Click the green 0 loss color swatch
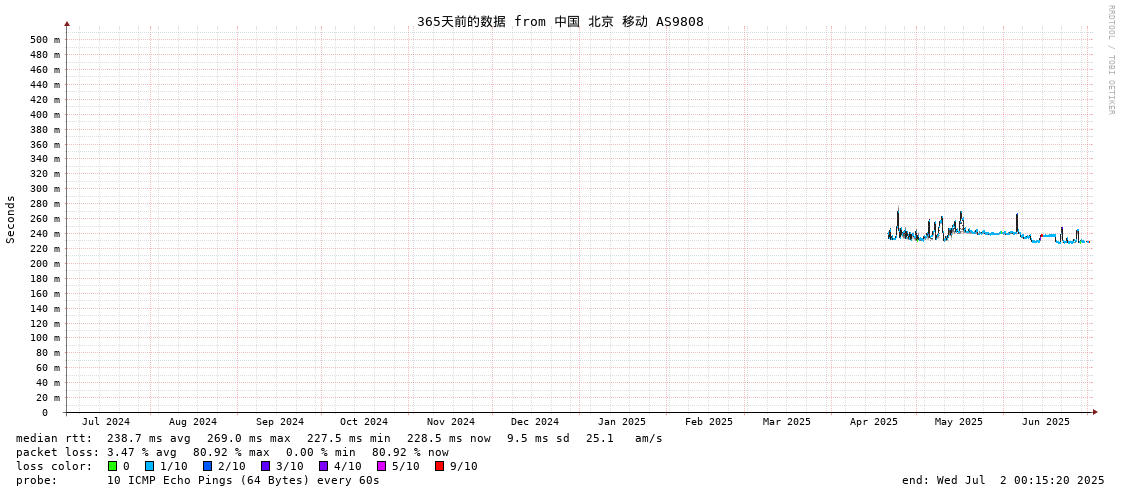The width and height of the screenshot is (1121, 494). tap(112, 466)
